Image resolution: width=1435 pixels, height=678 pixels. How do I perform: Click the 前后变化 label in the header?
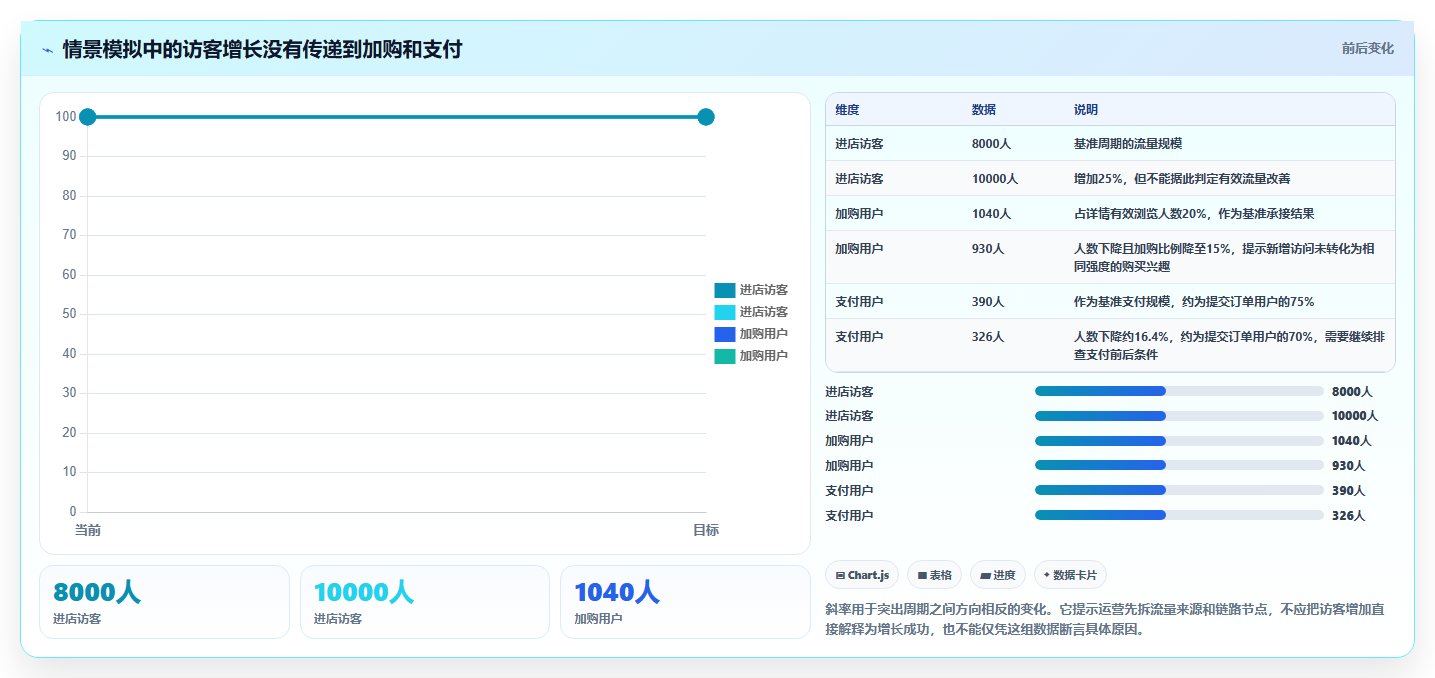click(1367, 48)
